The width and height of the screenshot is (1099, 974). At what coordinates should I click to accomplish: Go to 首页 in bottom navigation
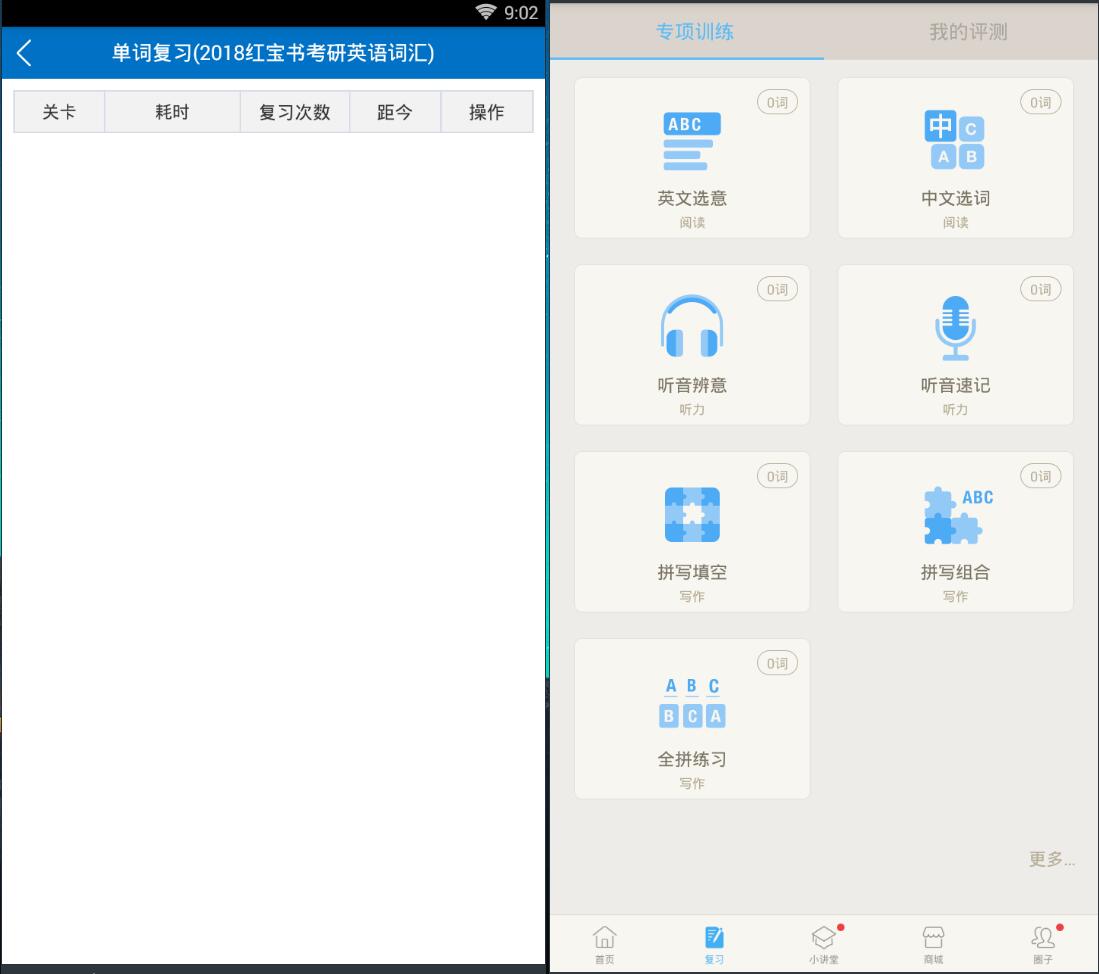tap(604, 945)
